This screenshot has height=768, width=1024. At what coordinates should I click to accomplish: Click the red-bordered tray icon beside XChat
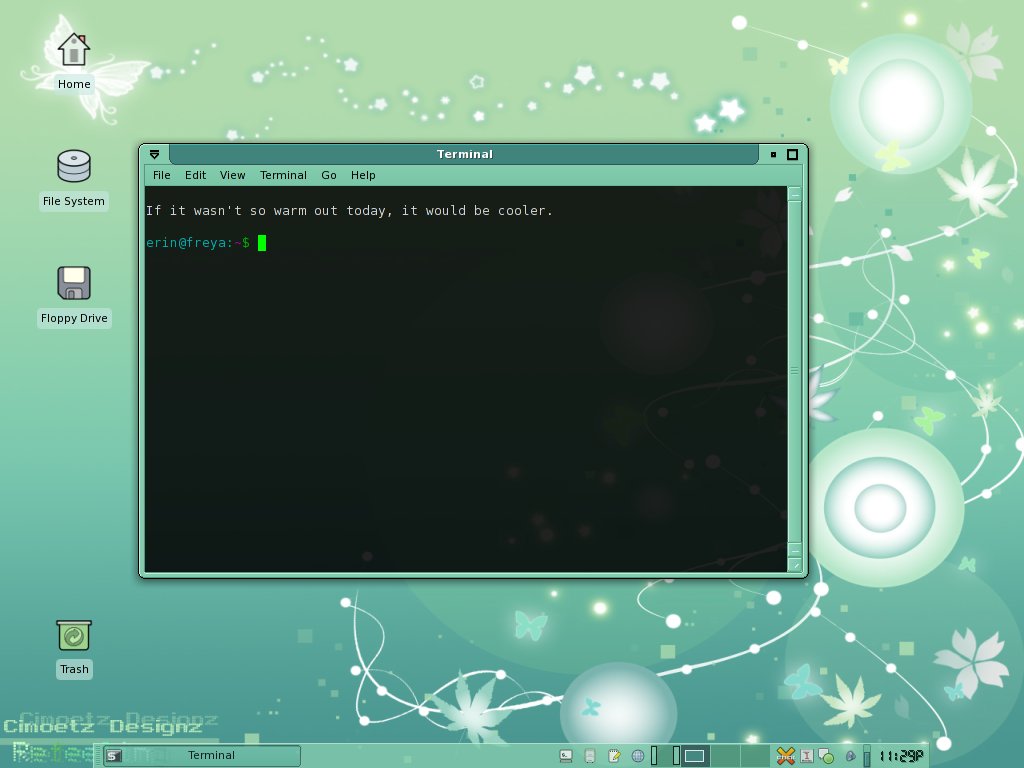click(807, 756)
